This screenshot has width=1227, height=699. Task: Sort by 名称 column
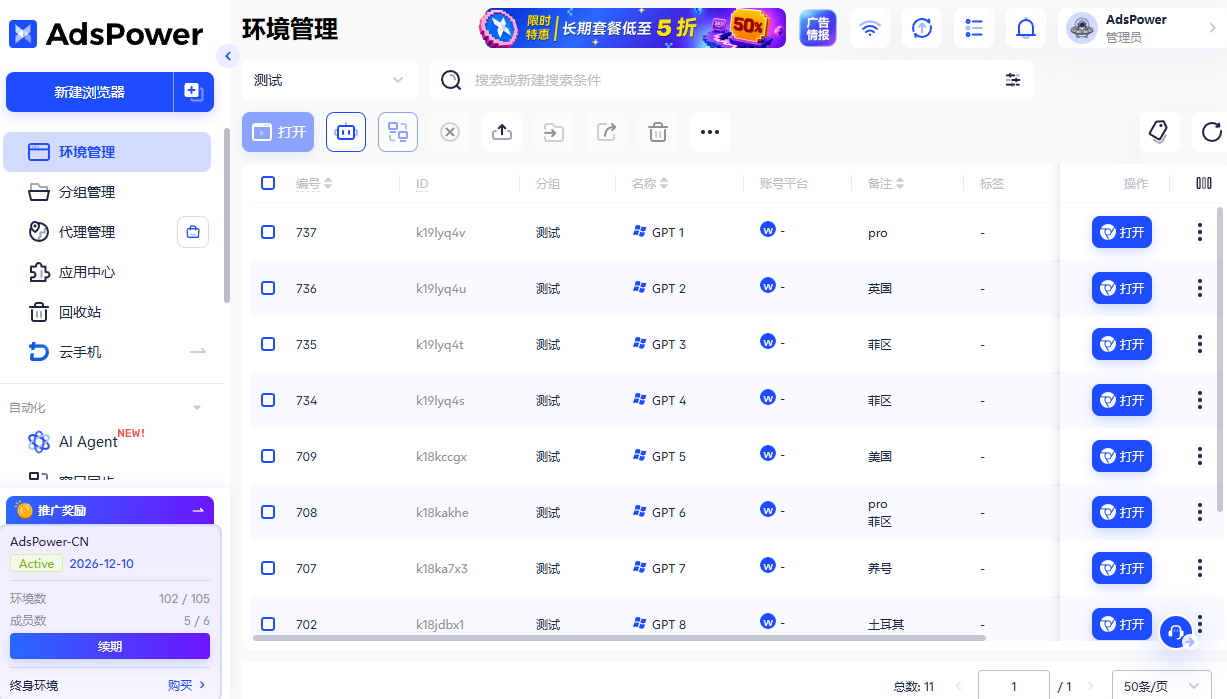[664, 184]
